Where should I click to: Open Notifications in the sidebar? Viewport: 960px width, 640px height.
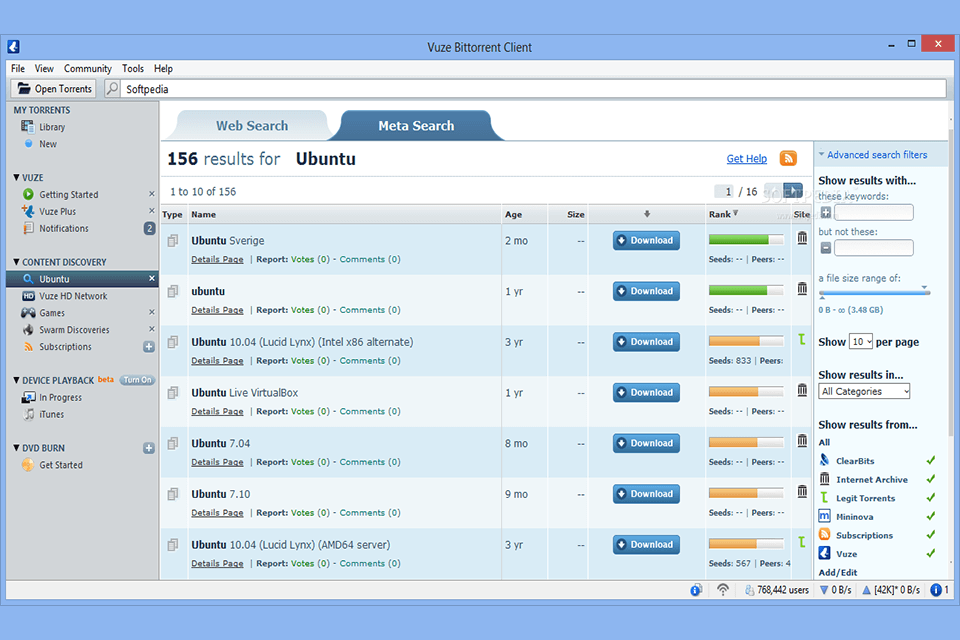point(64,228)
